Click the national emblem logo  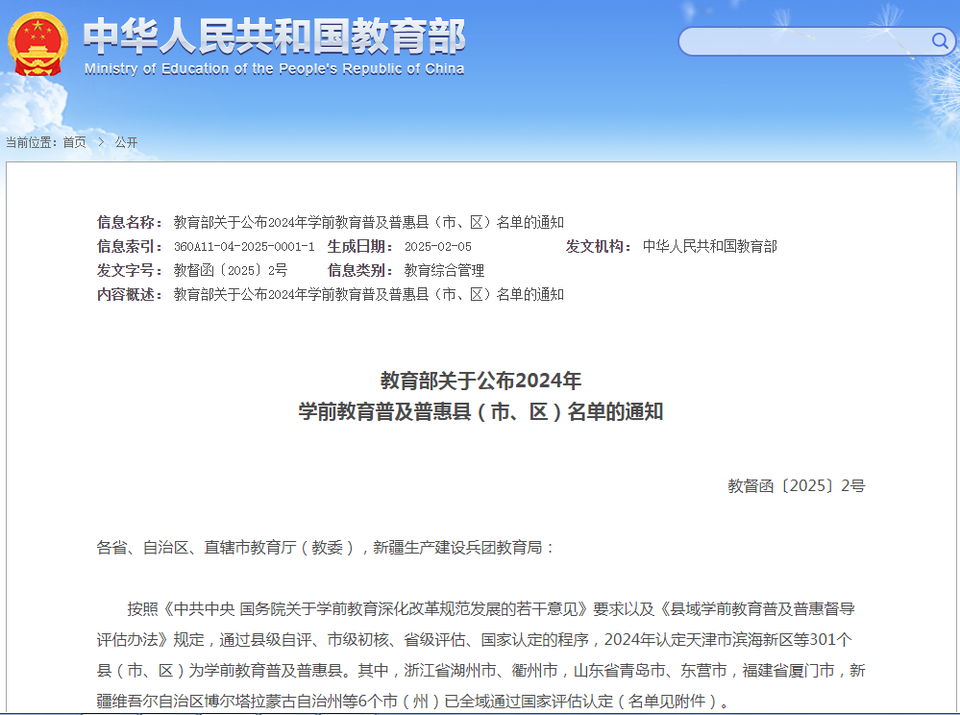[x=37, y=45]
